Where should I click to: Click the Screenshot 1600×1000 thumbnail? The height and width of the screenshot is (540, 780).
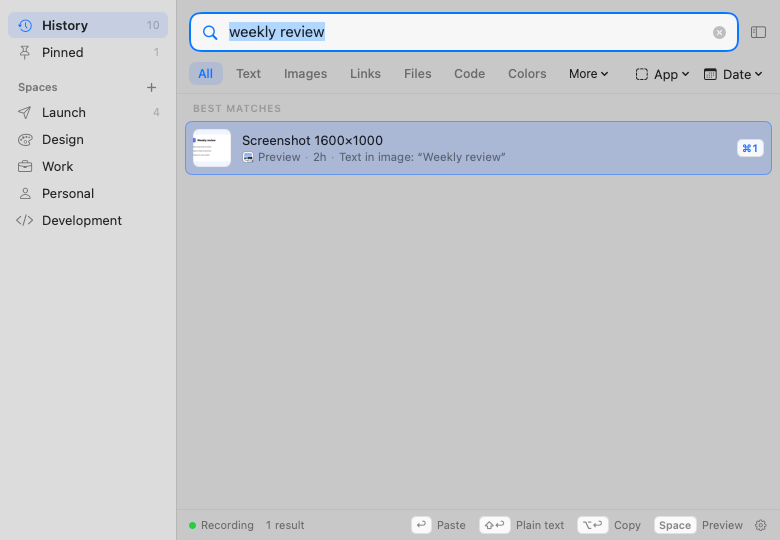click(212, 148)
